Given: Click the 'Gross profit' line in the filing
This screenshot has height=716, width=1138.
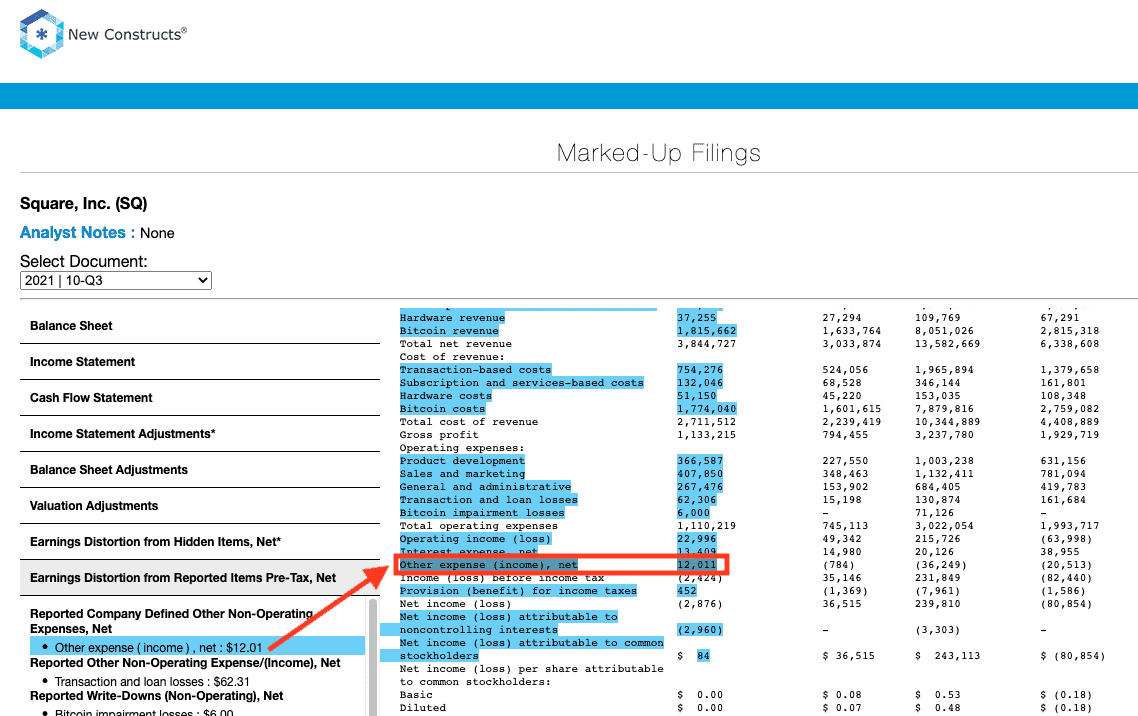Looking at the screenshot, I should (439, 435).
